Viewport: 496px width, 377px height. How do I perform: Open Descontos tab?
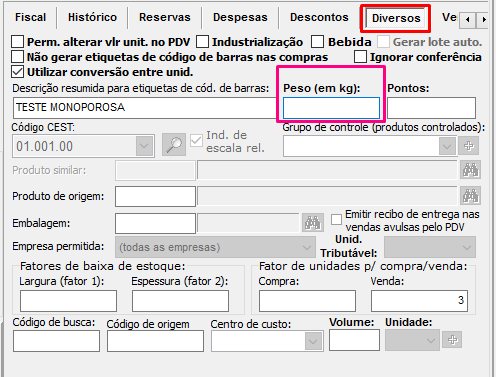pyautogui.click(x=319, y=17)
